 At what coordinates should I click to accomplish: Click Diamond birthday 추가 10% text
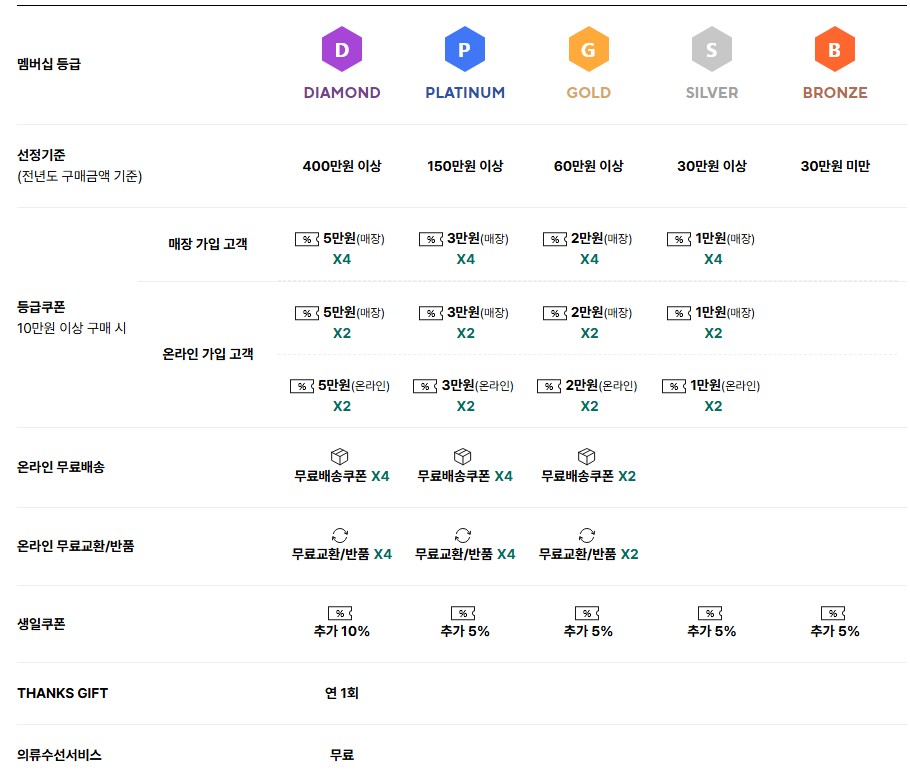(x=342, y=631)
